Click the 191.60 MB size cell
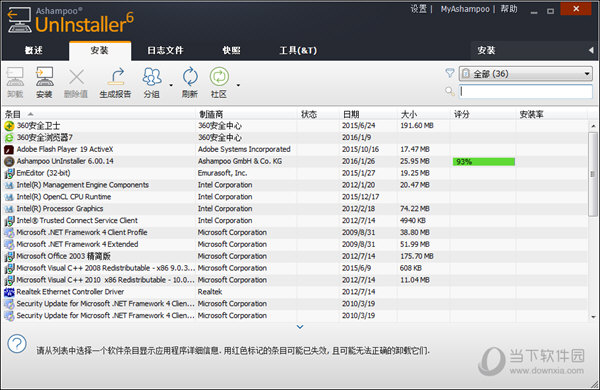 pyautogui.click(x=417, y=126)
